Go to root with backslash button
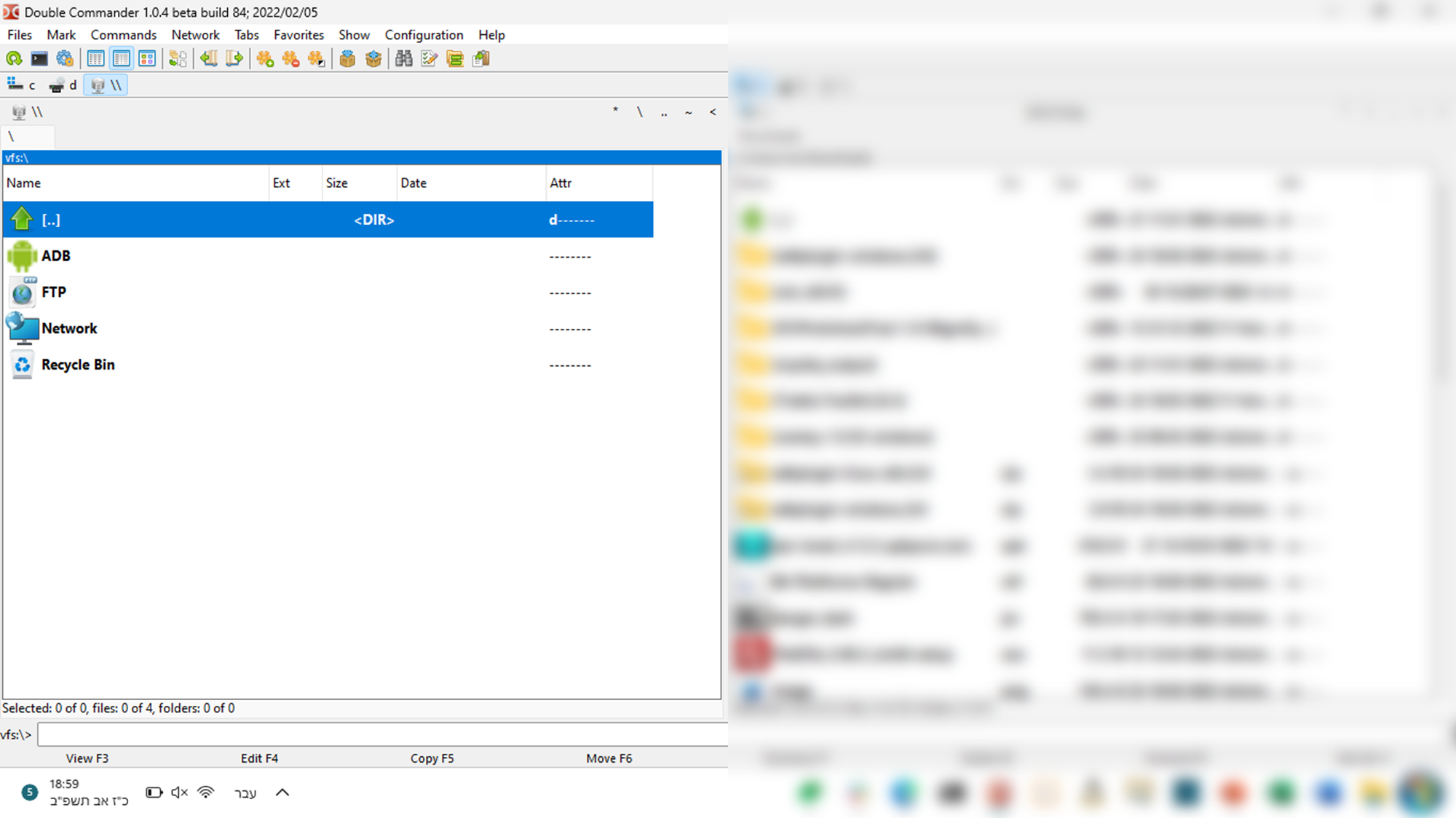The image size is (1456, 818). pyautogui.click(x=639, y=112)
